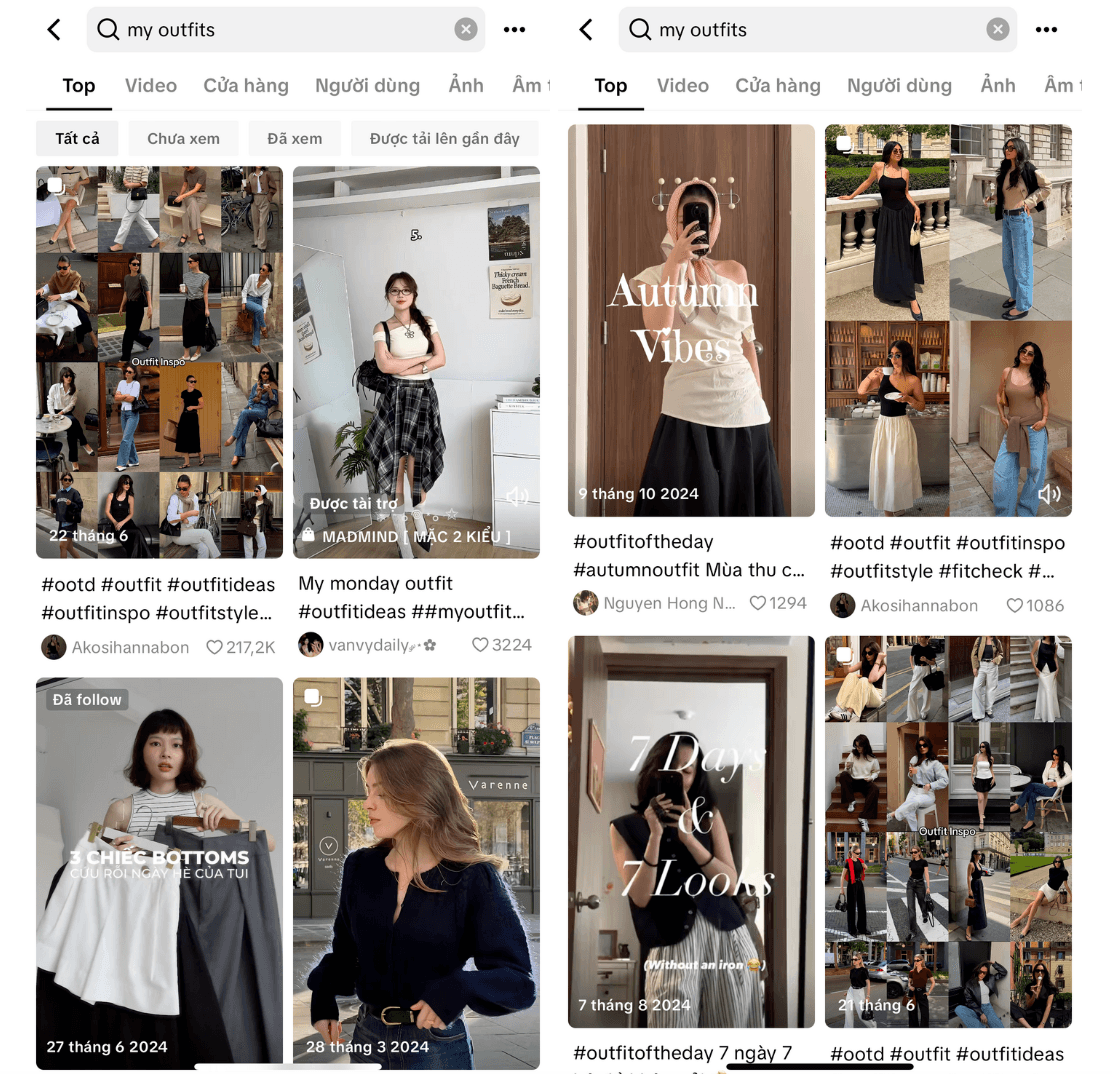This screenshot has width=1112, height=1074.
Task: Open the three-dot menu on the right screen
Action: [1046, 30]
